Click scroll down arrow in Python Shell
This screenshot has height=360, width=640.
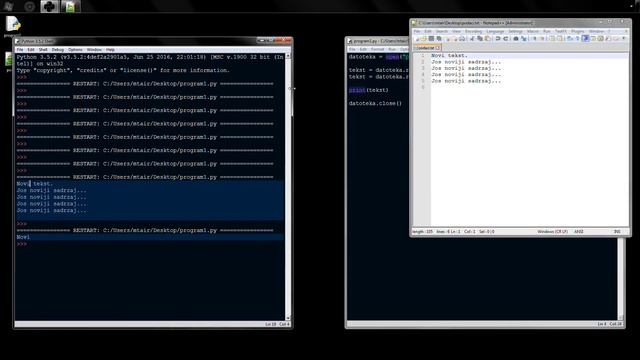point(288,318)
